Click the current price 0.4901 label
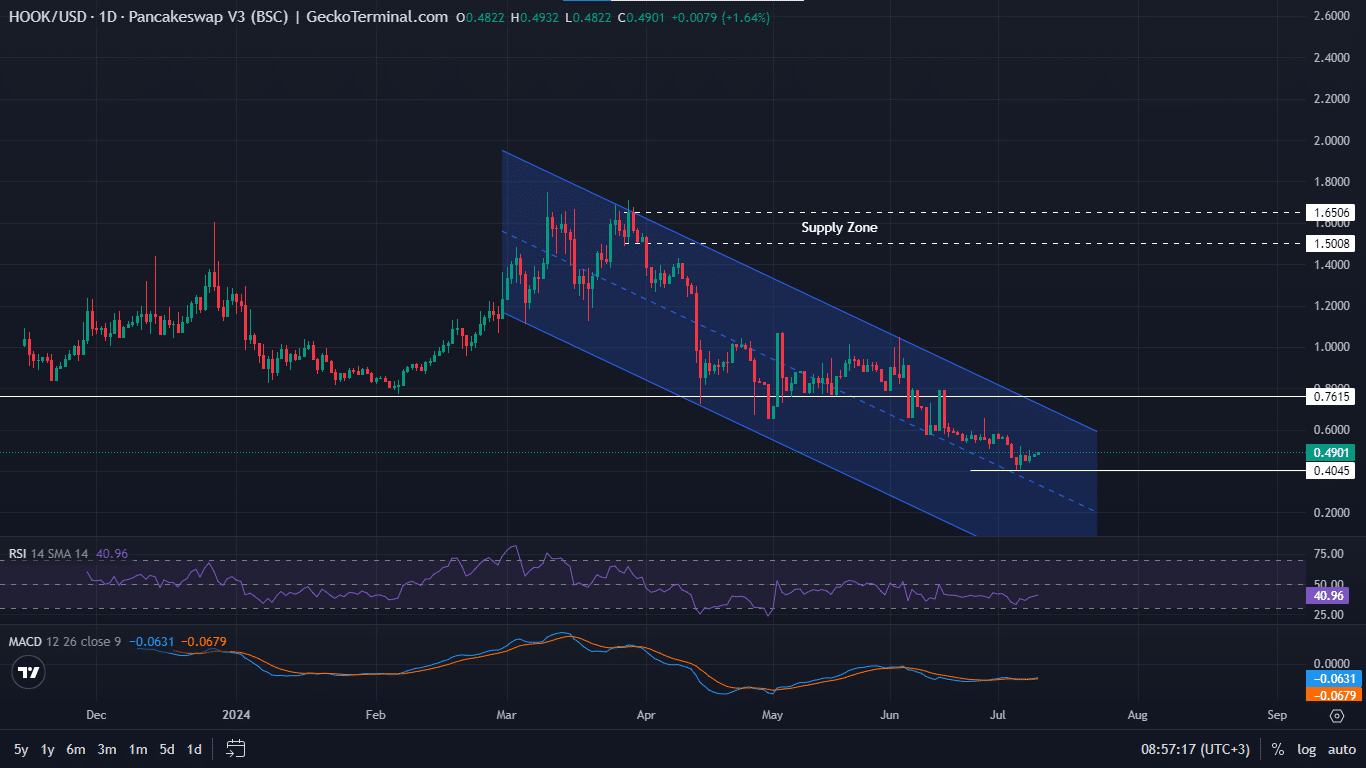Image resolution: width=1366 pixels, height=768 pixels. (1331, 452)
